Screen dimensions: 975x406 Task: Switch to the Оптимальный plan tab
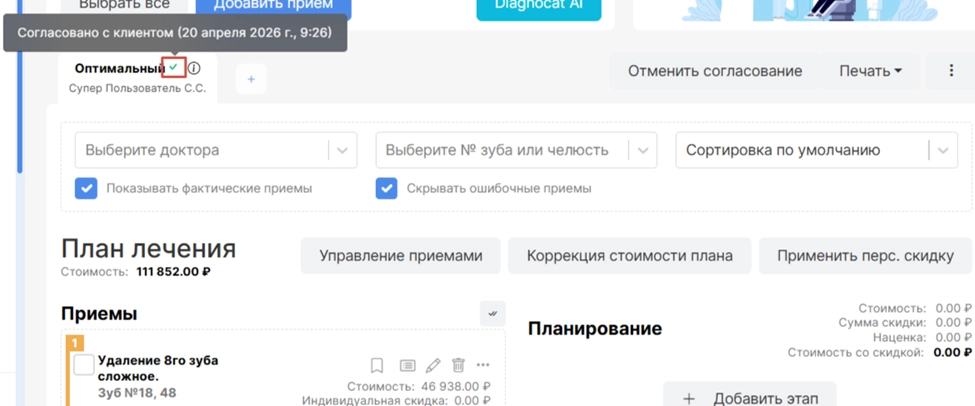click(118, 68)
